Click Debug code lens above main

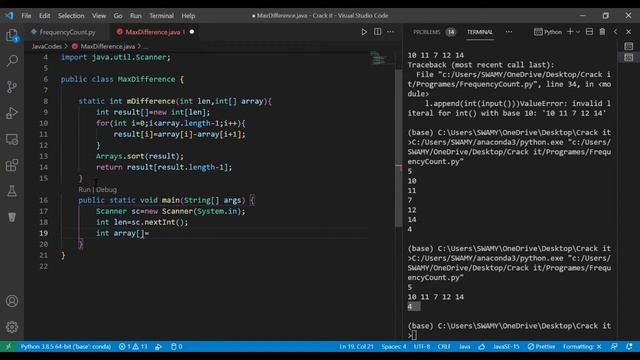pos(107,189)
